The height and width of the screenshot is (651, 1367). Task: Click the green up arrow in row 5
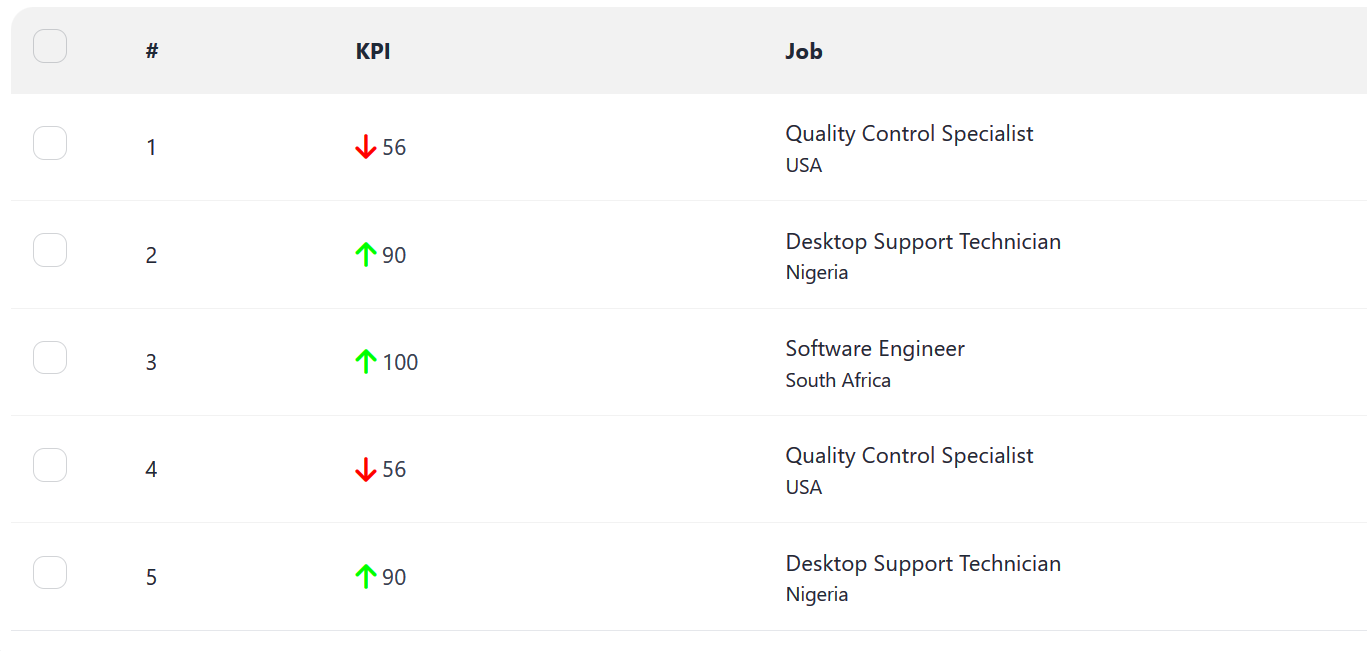pyautogui.click(x=365, y=577)
